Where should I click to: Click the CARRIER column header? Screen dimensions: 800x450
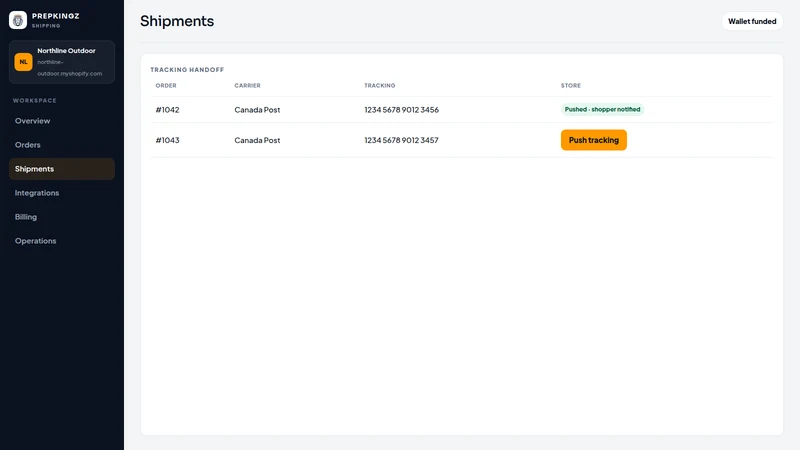247,86
